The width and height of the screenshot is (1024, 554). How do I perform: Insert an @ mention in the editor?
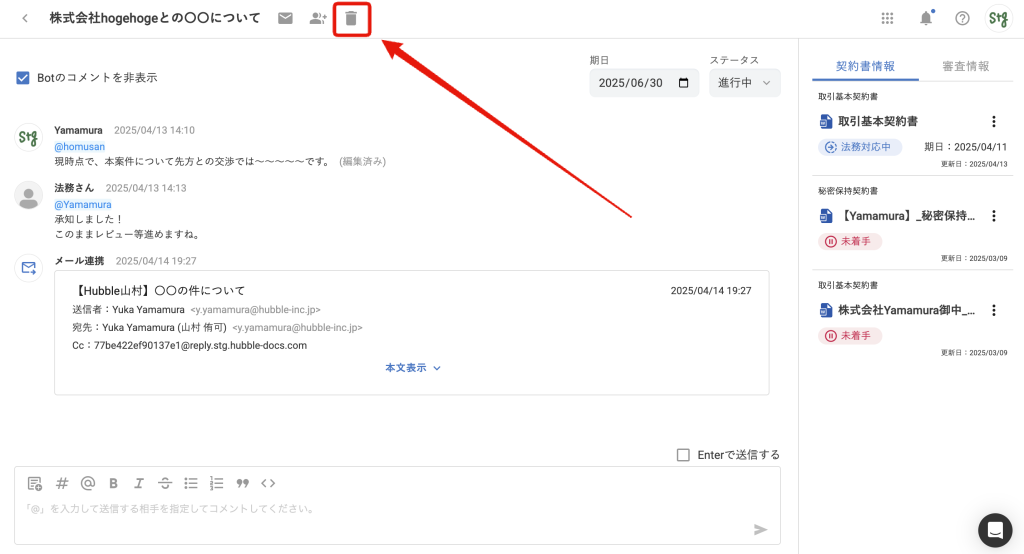coord(88,483)
